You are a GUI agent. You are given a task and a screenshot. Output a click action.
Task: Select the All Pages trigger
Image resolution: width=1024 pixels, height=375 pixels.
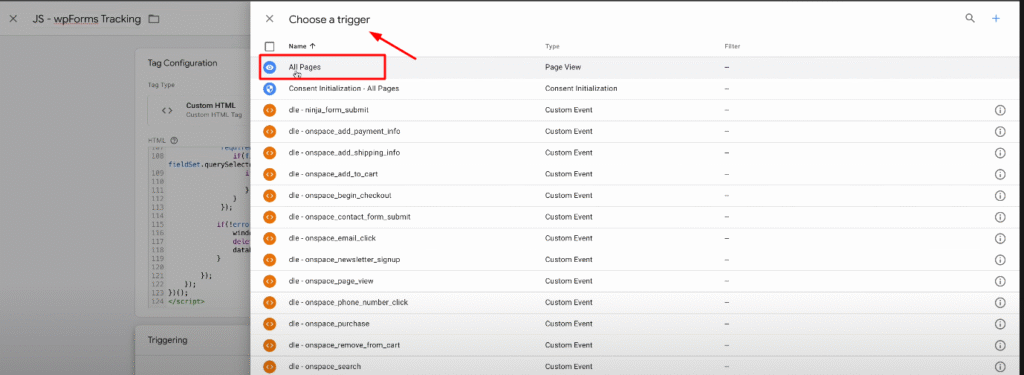(x=637, y=67)
